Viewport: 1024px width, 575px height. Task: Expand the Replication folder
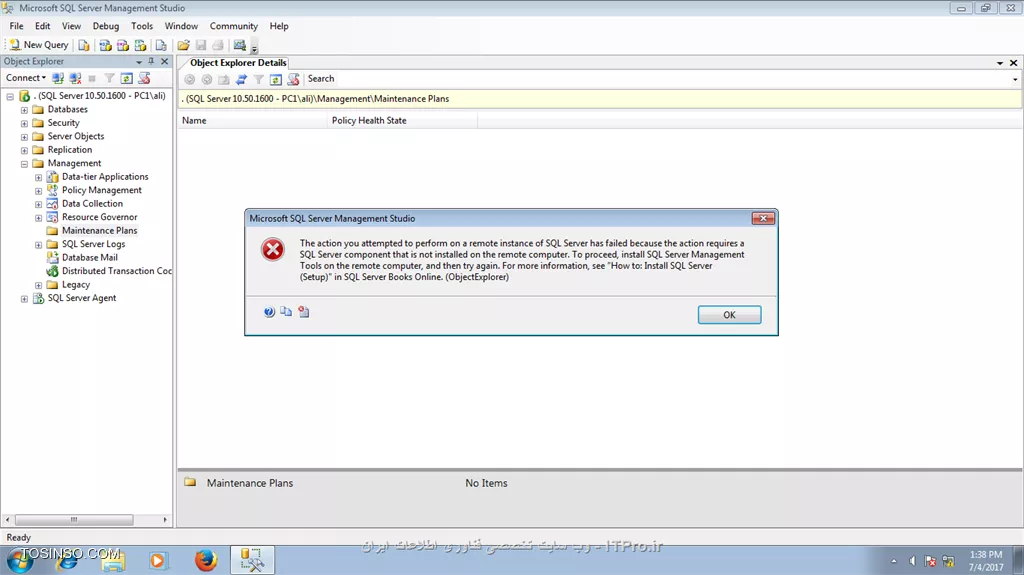click(x=24, y=150)
